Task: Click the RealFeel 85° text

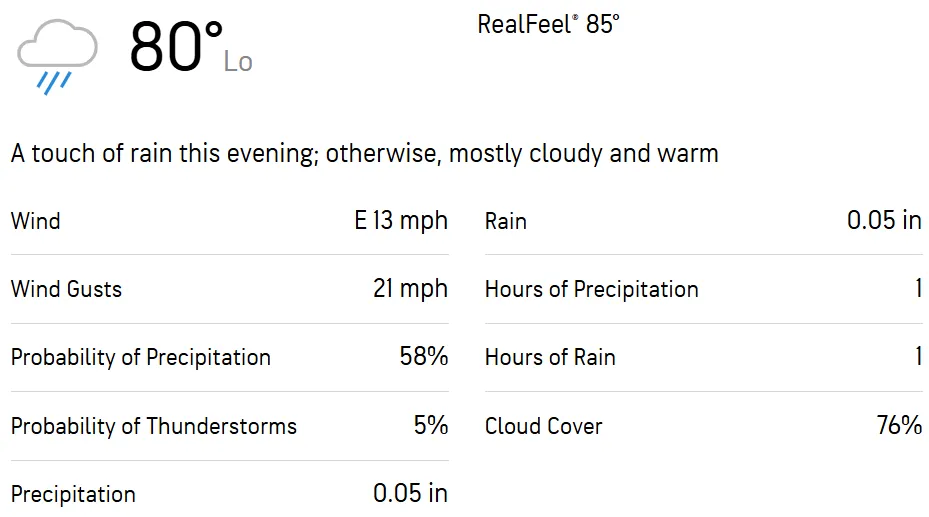Action: coord(548,25)
